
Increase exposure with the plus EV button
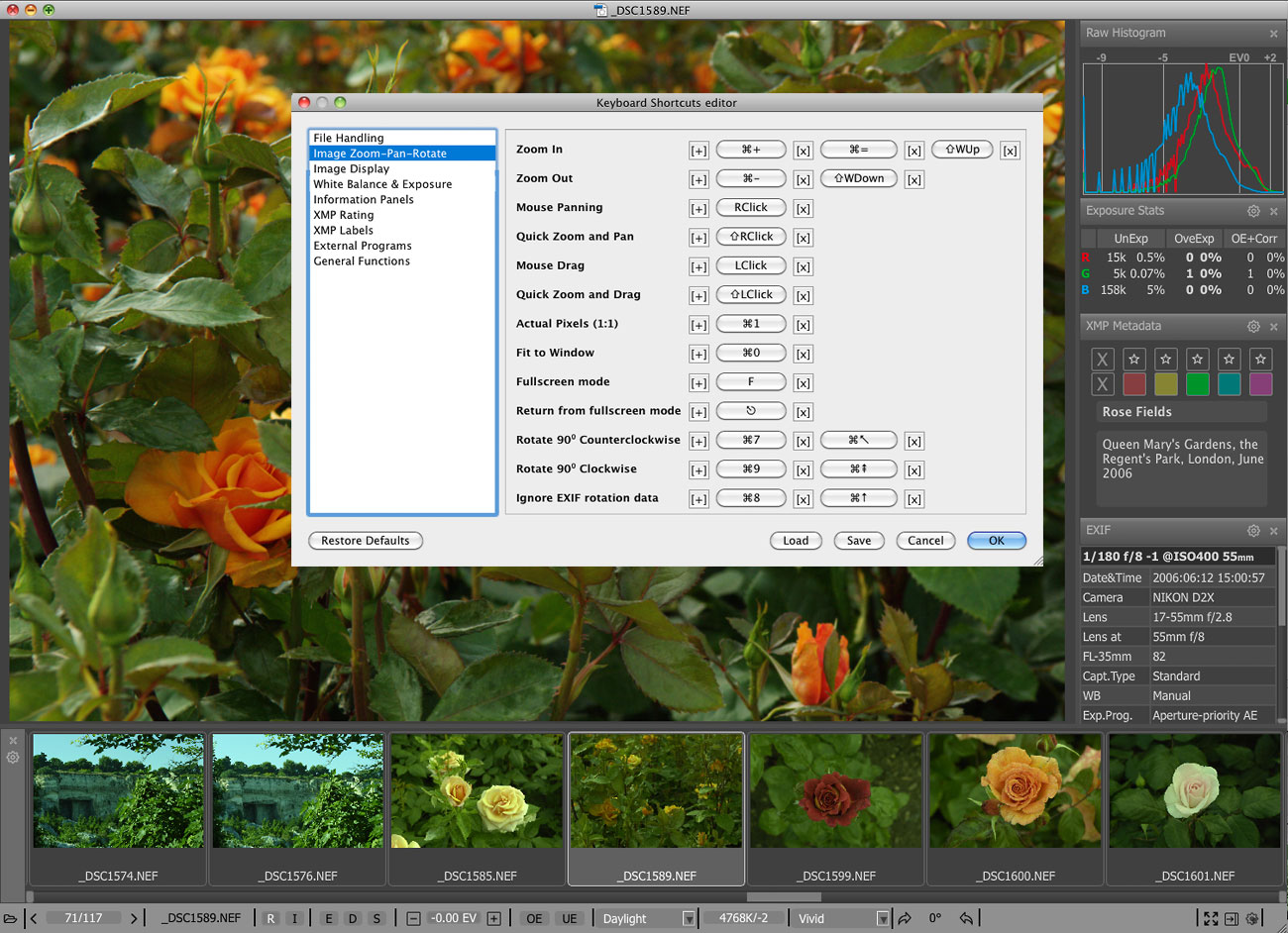pyautogui.click(x=493, y=918)
